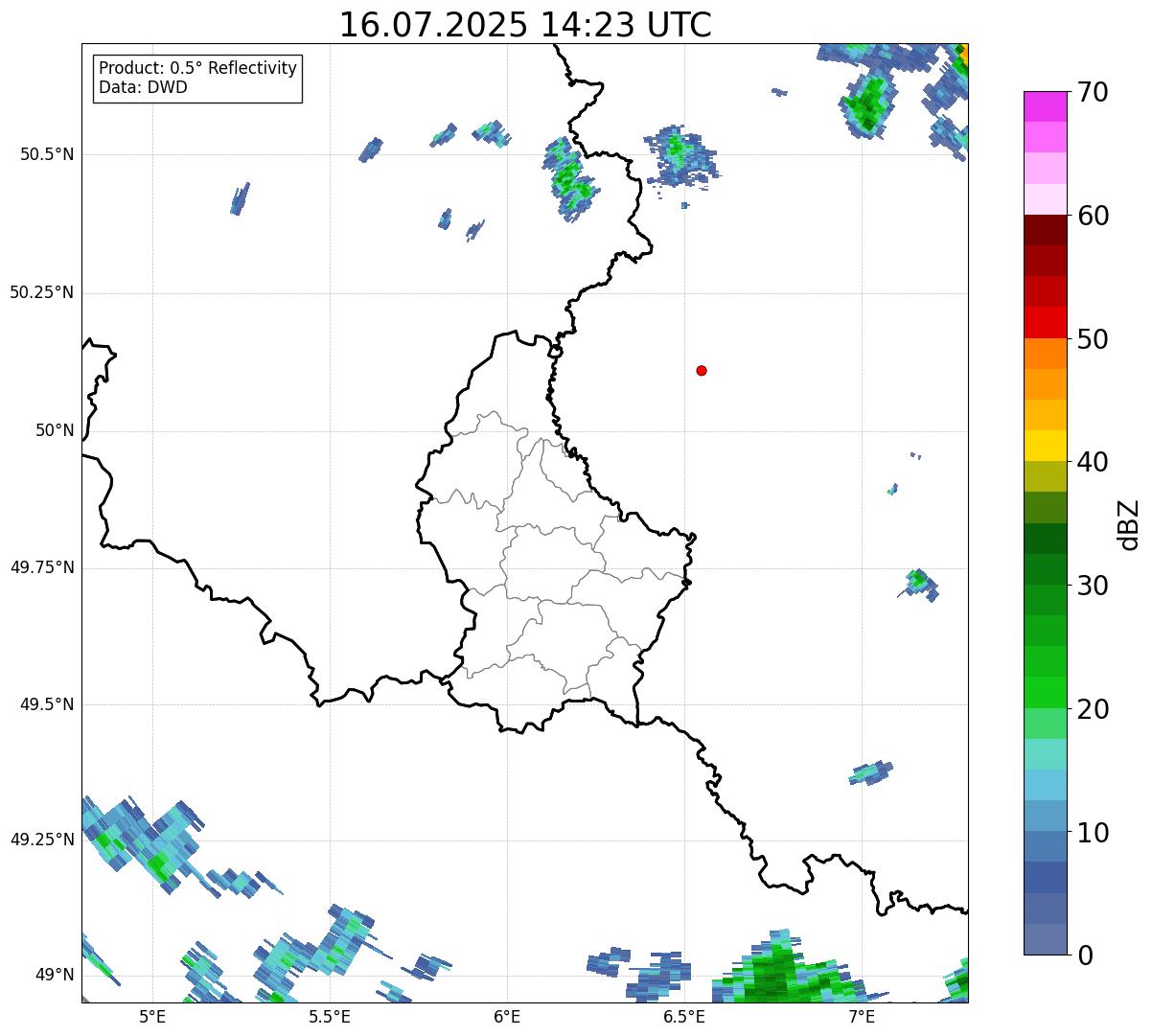Screen dimensions: 1152x1036
Task: Click the 49.5°N latitude tick label
Action: coord(46,704)
